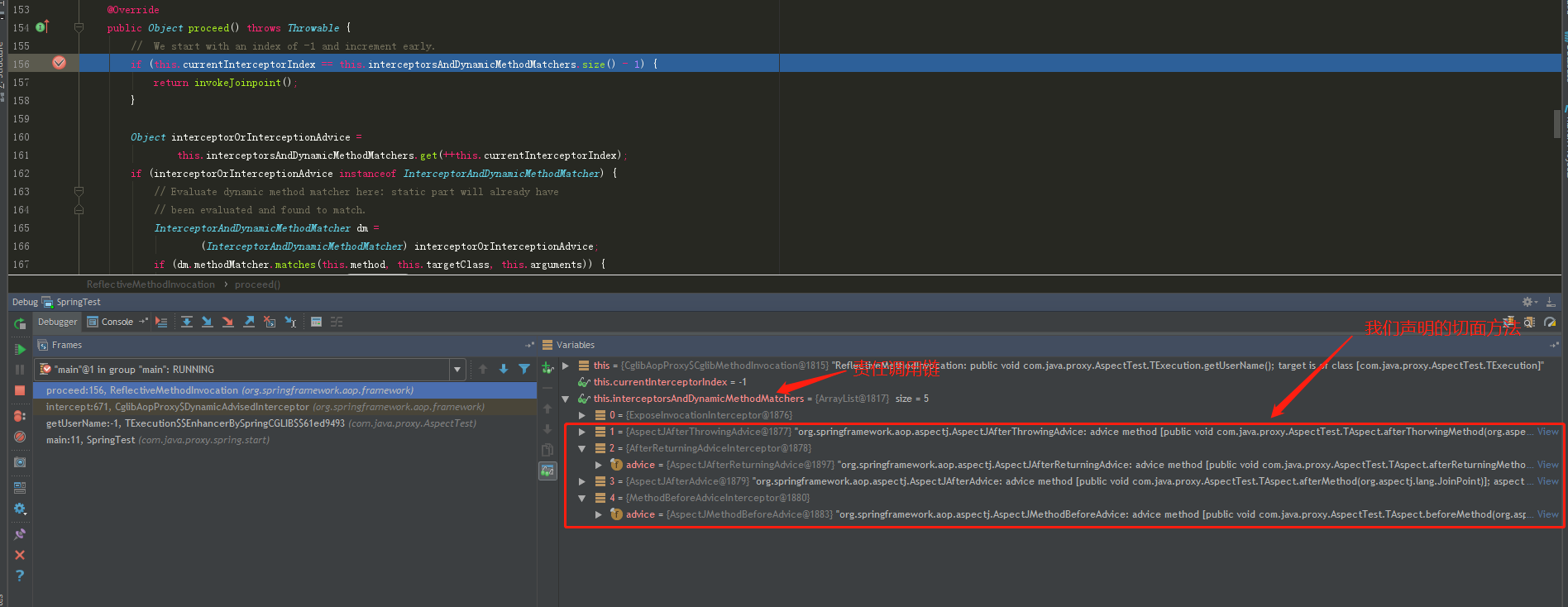This screenshot has width=1568, height=607.
Task: Select frame proceed:156, ReflectiveMethodInvocation
Action: coord(285,390)
